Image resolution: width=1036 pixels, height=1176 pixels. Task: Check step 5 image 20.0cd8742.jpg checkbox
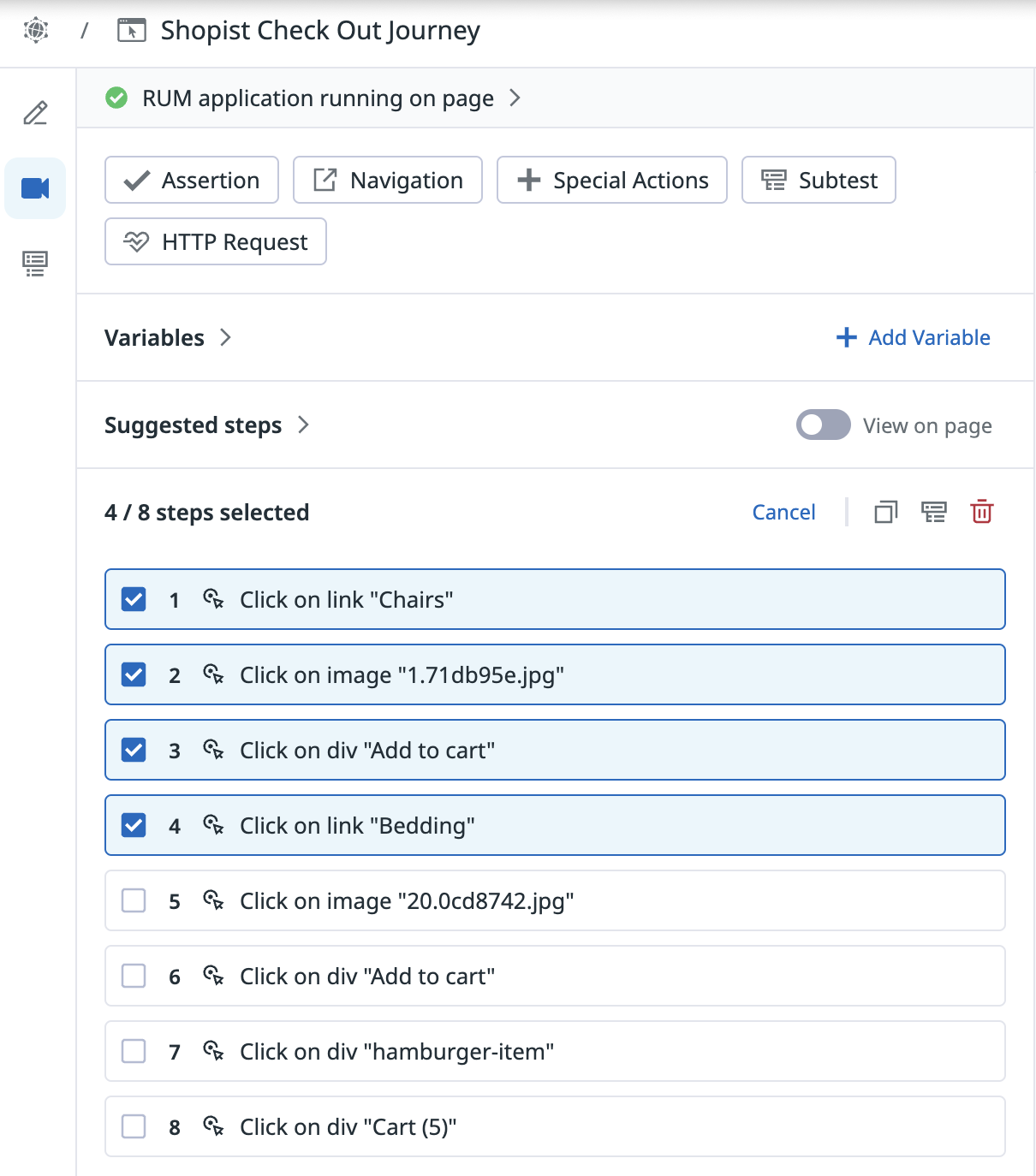pyautogui.click(x=134, y=900)
